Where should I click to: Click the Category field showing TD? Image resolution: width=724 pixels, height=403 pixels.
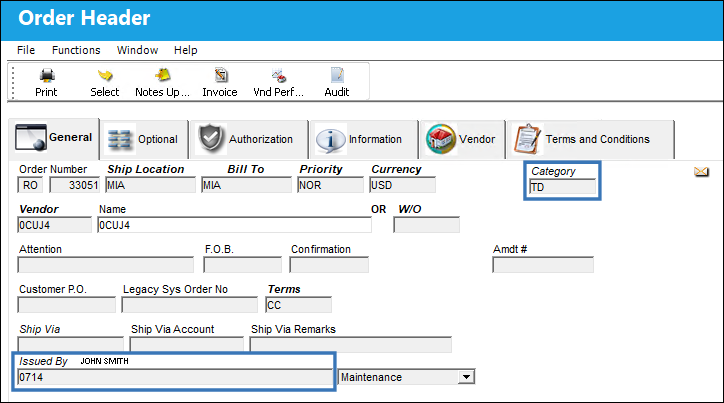(x=562, y=187)
